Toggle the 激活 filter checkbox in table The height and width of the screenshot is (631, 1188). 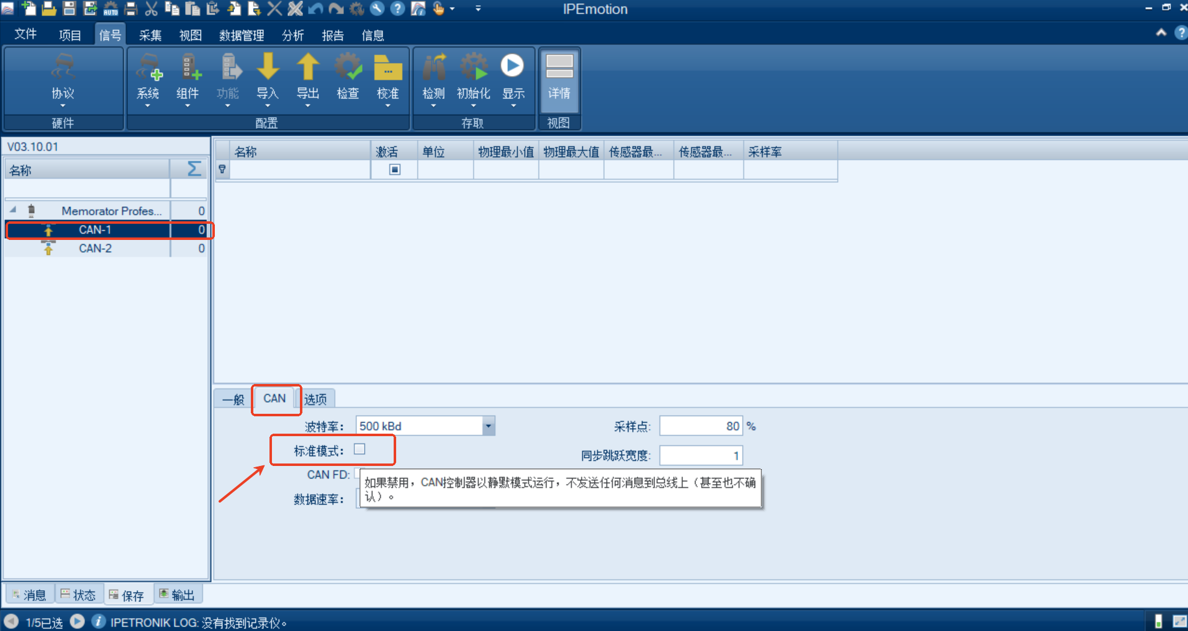coord(394,170)
